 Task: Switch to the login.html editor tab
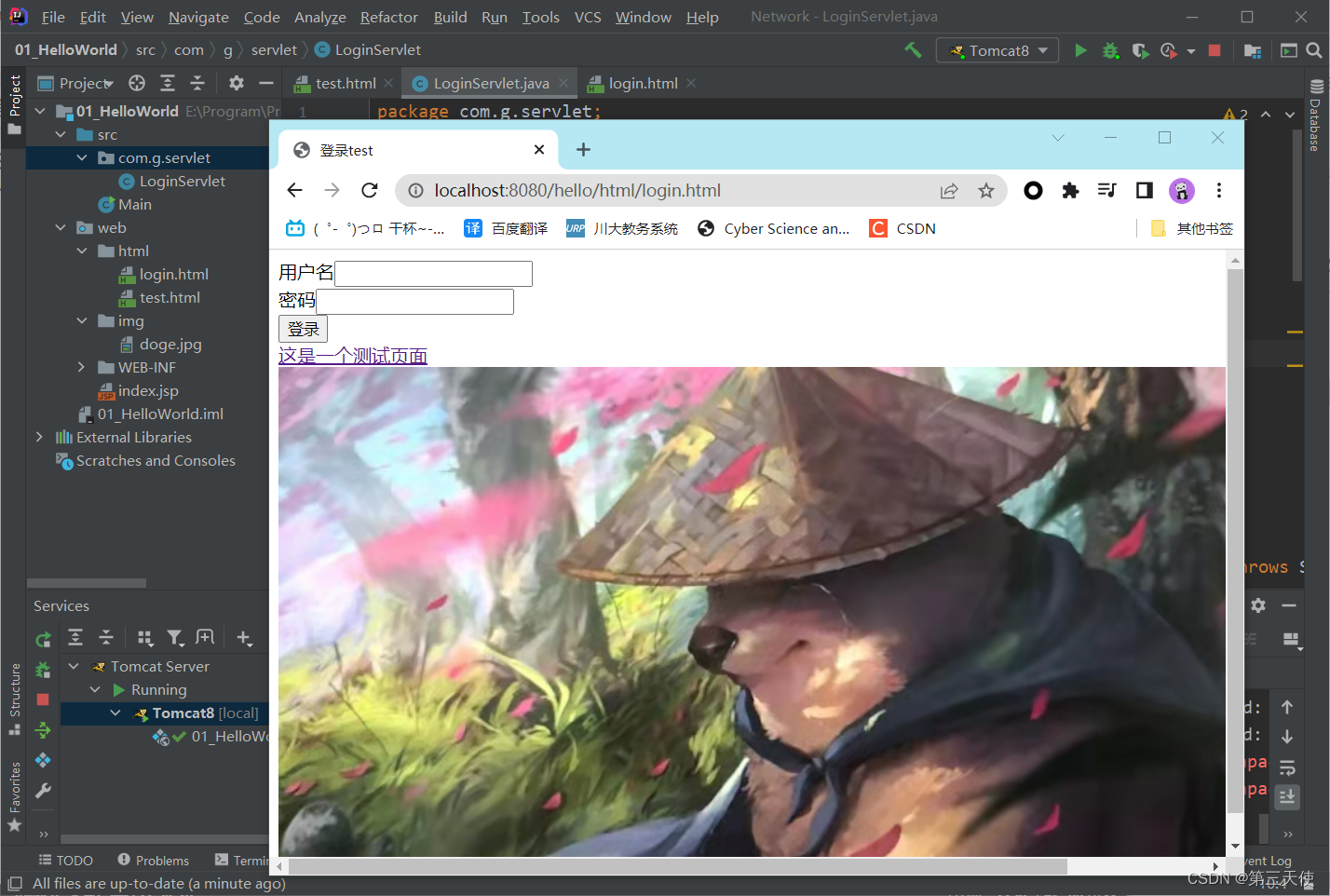tap(643, 83)
